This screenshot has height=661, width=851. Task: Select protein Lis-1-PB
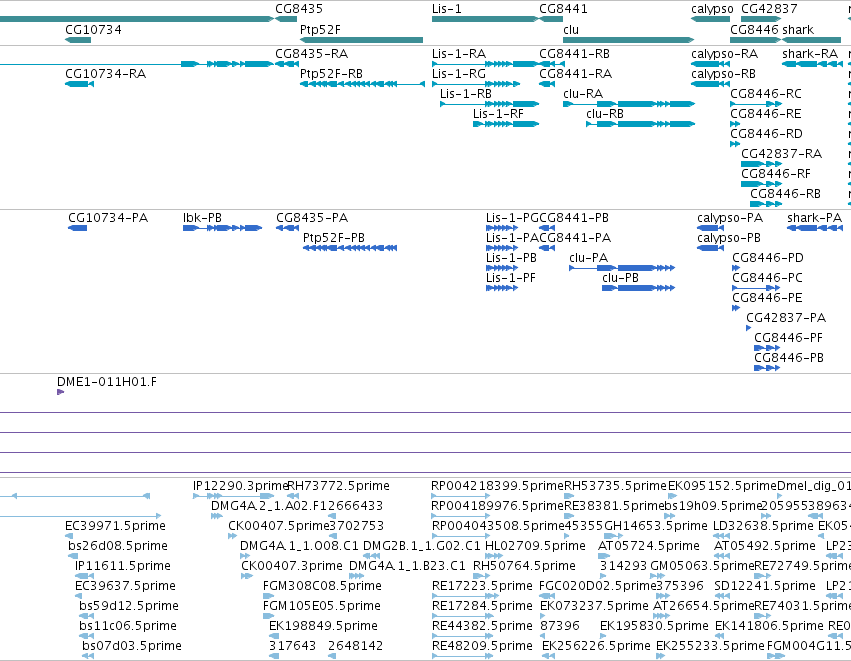point(511,258)
